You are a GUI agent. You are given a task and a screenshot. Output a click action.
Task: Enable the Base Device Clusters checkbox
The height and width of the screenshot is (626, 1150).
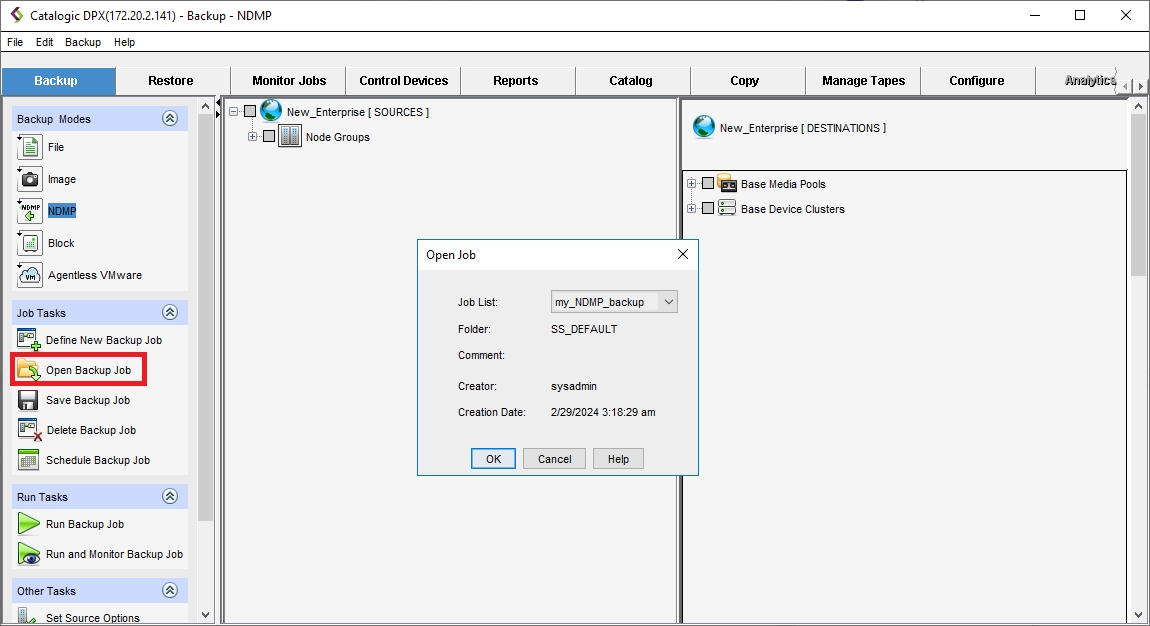(708, 209)
